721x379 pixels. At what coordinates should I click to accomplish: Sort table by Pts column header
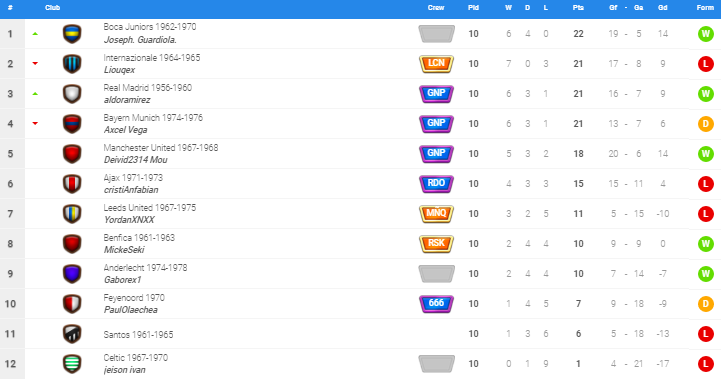pyautogui.click(x=578, y=8)
